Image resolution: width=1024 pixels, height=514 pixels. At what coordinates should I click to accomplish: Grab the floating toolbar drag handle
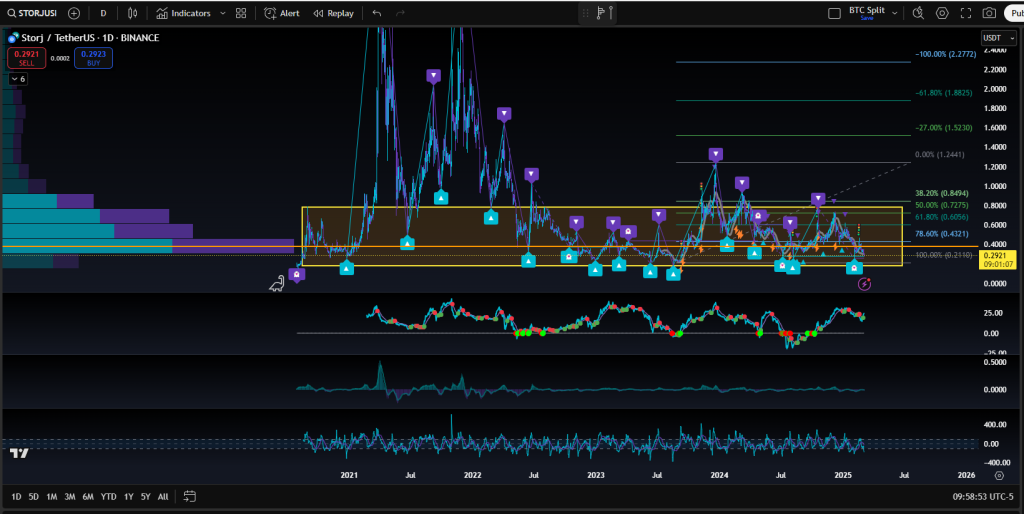[x=585, y=13]
